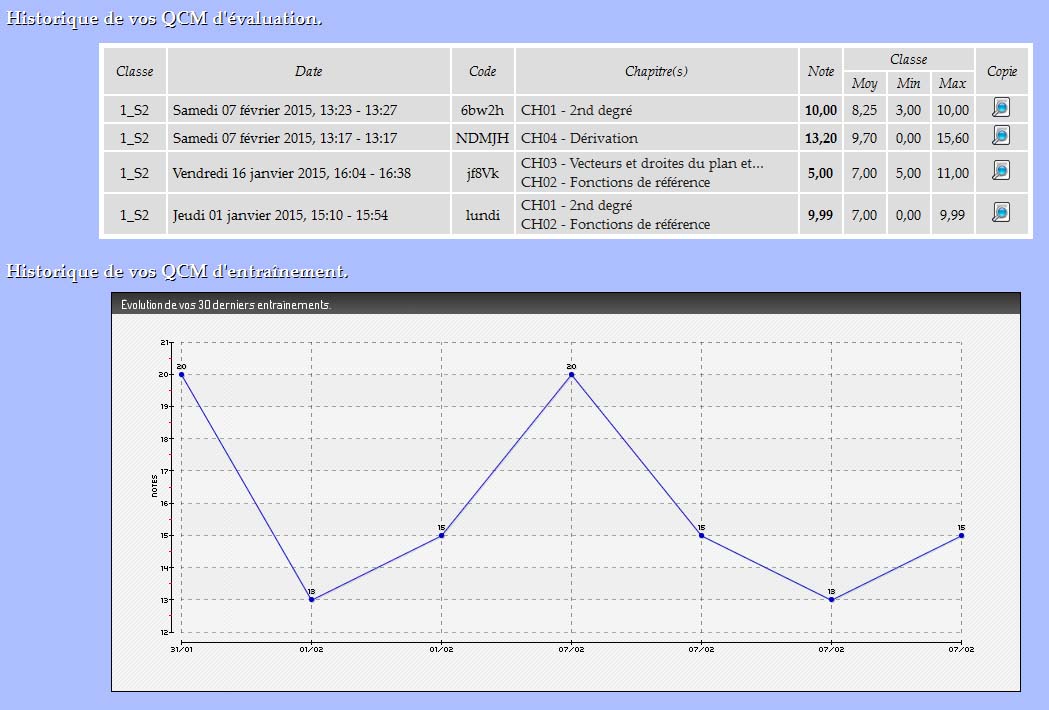View the copy of the 'lundi' quiz
This screenshot has width=1049, height=710.
tap(1000, 213)
